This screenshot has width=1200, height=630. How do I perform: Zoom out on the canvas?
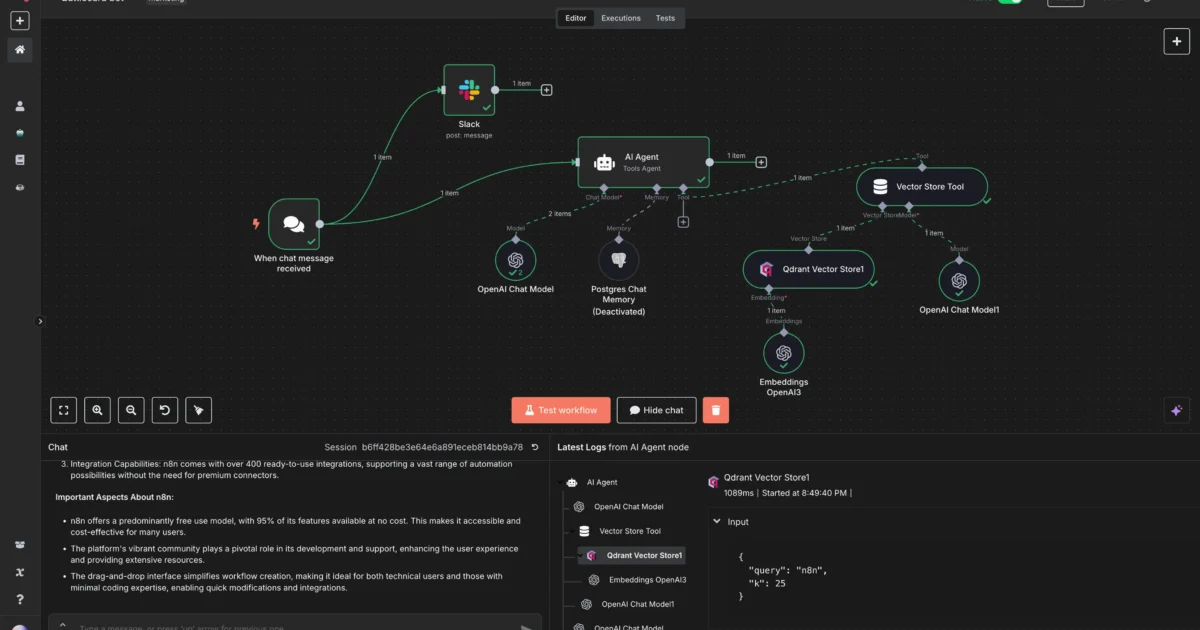[131, 410]
